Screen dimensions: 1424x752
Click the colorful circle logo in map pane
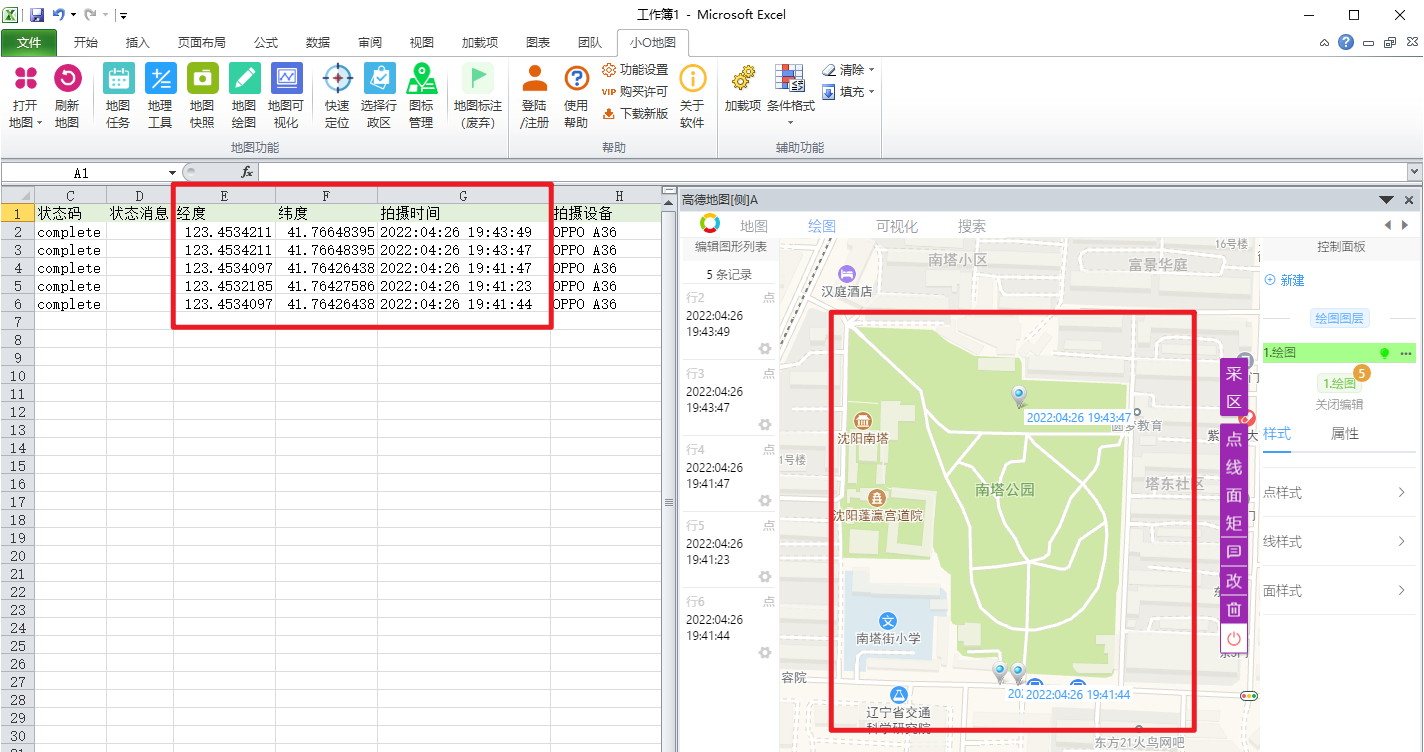click(709, 223)
